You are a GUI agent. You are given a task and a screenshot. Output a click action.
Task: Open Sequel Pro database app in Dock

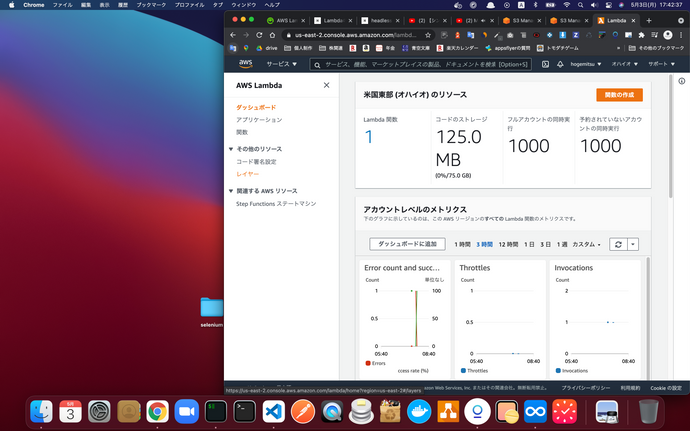click(x=361, y=412)
